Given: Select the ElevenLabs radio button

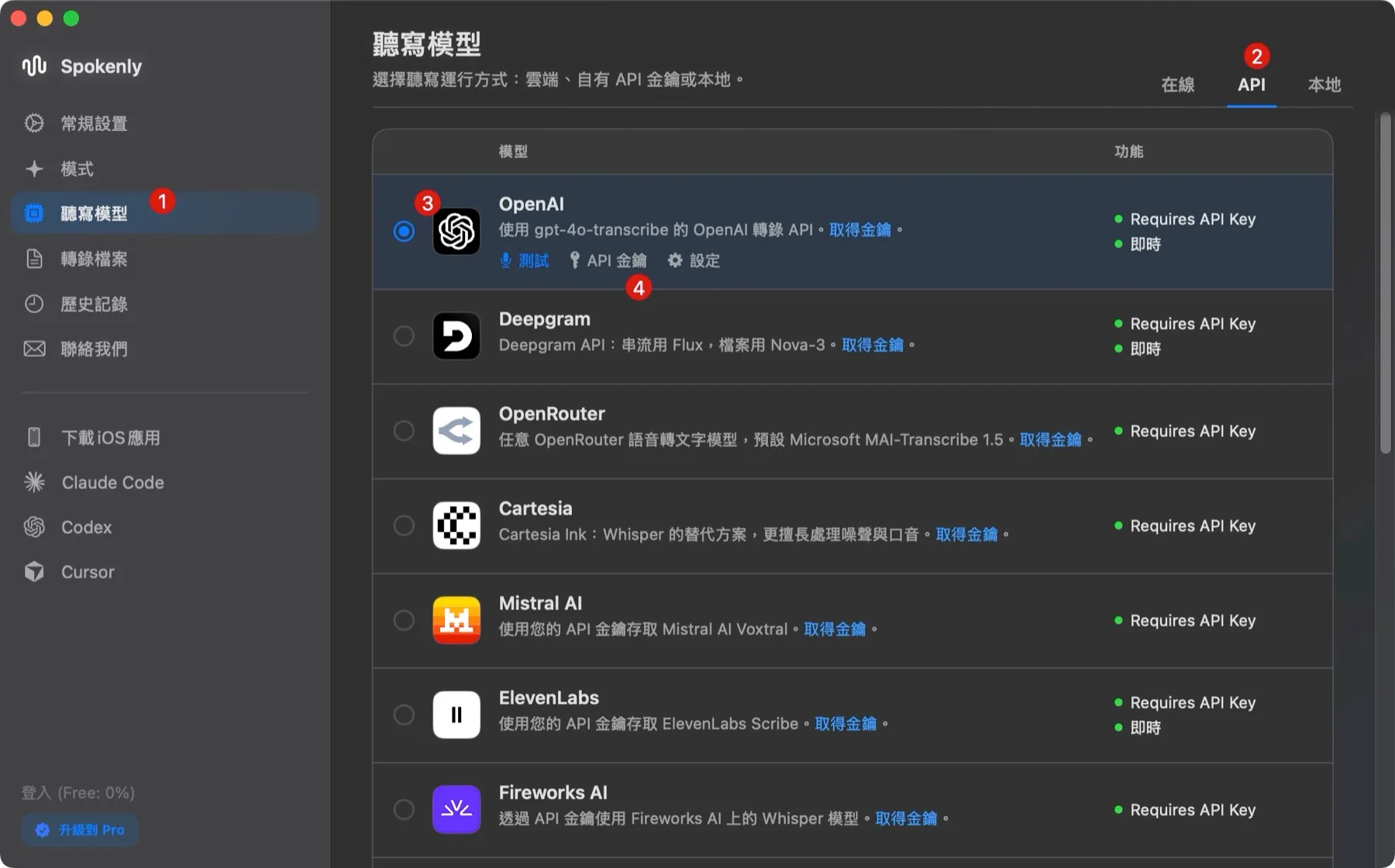Looking at the screenshot, I should coord(404,715).
